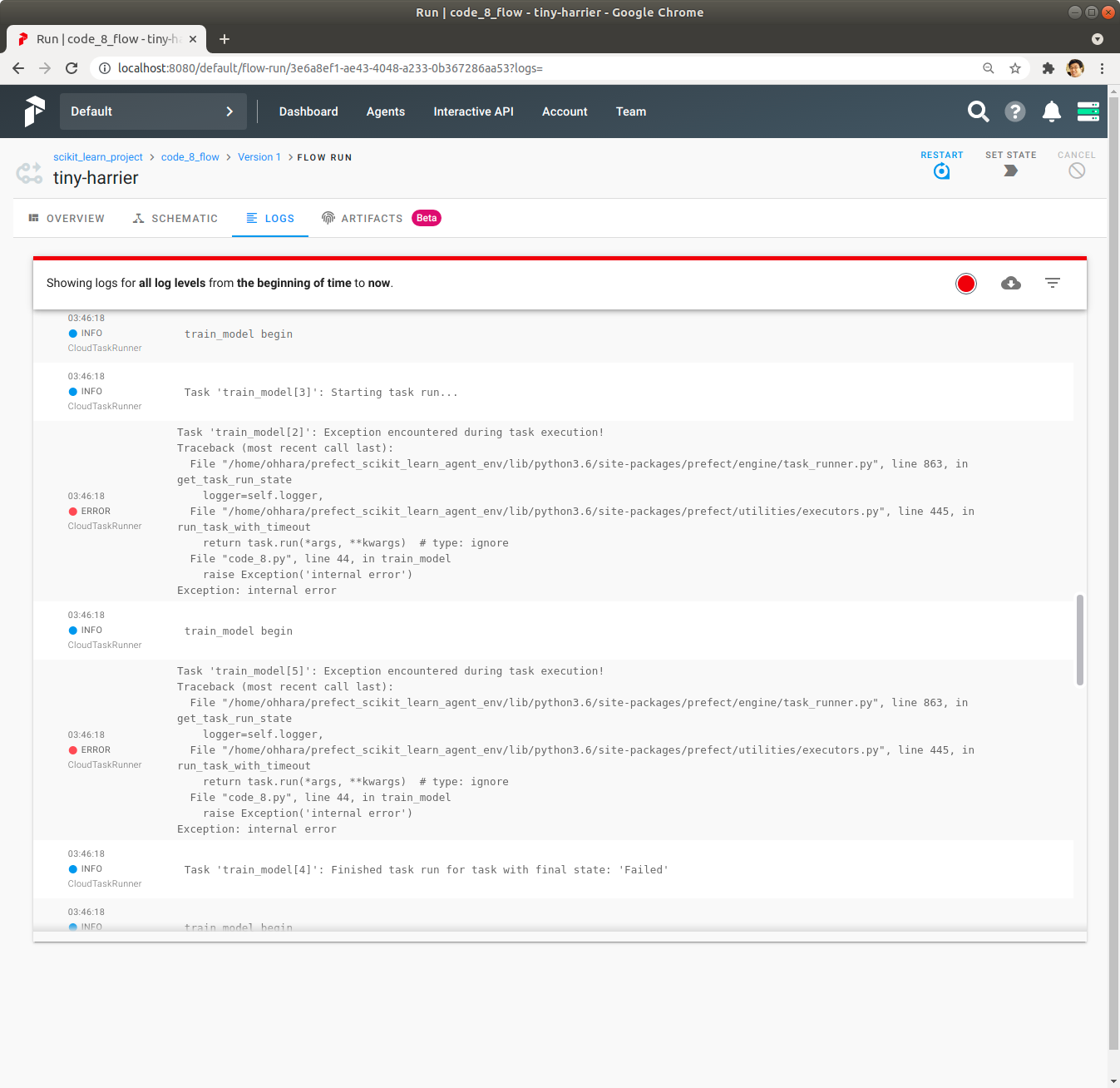
Task: Click the ERROR label on train_model[2] entry
Action: pyautogui.click(x=96, y=512)
